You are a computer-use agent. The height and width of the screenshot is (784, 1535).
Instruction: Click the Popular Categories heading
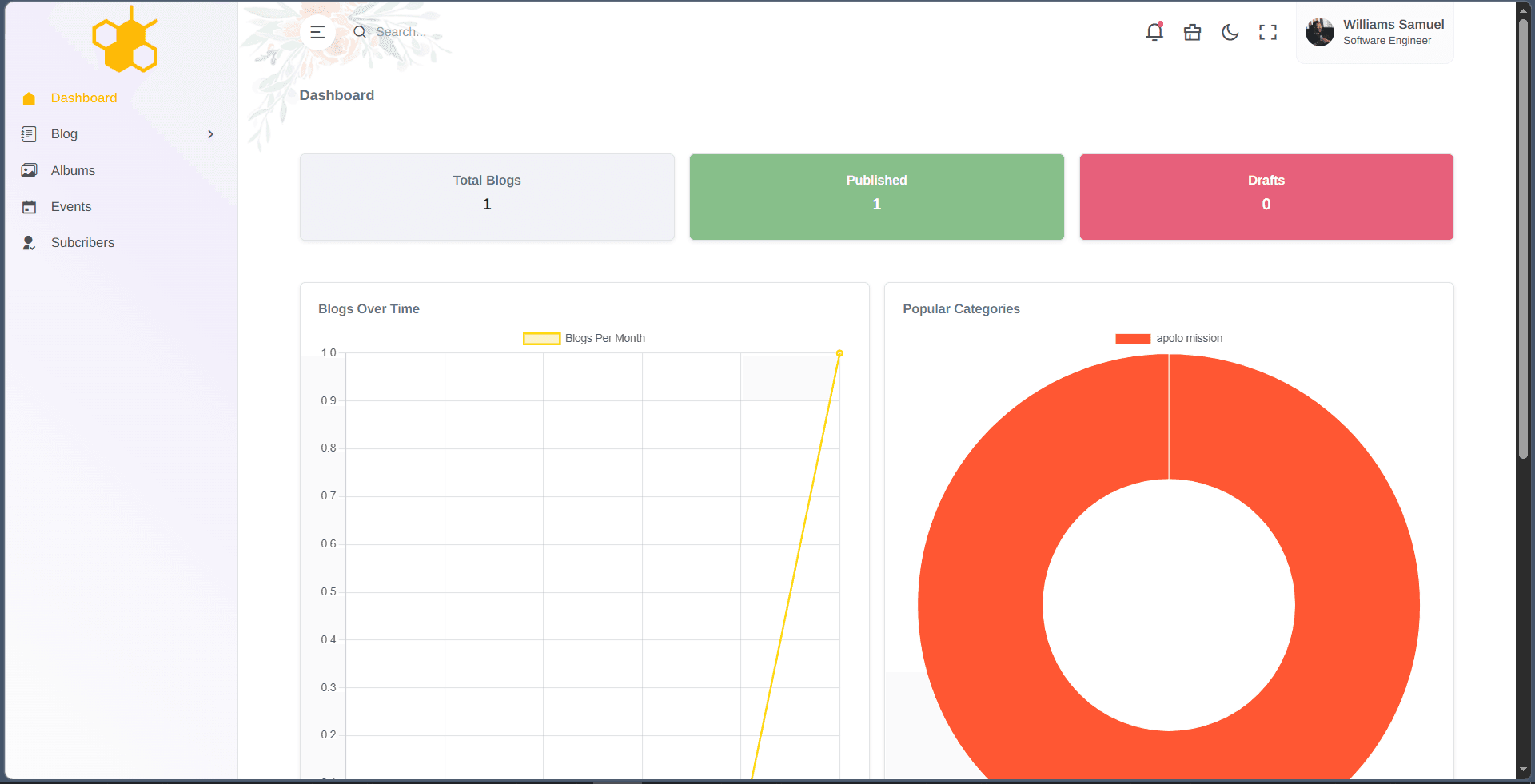point(961,309)
